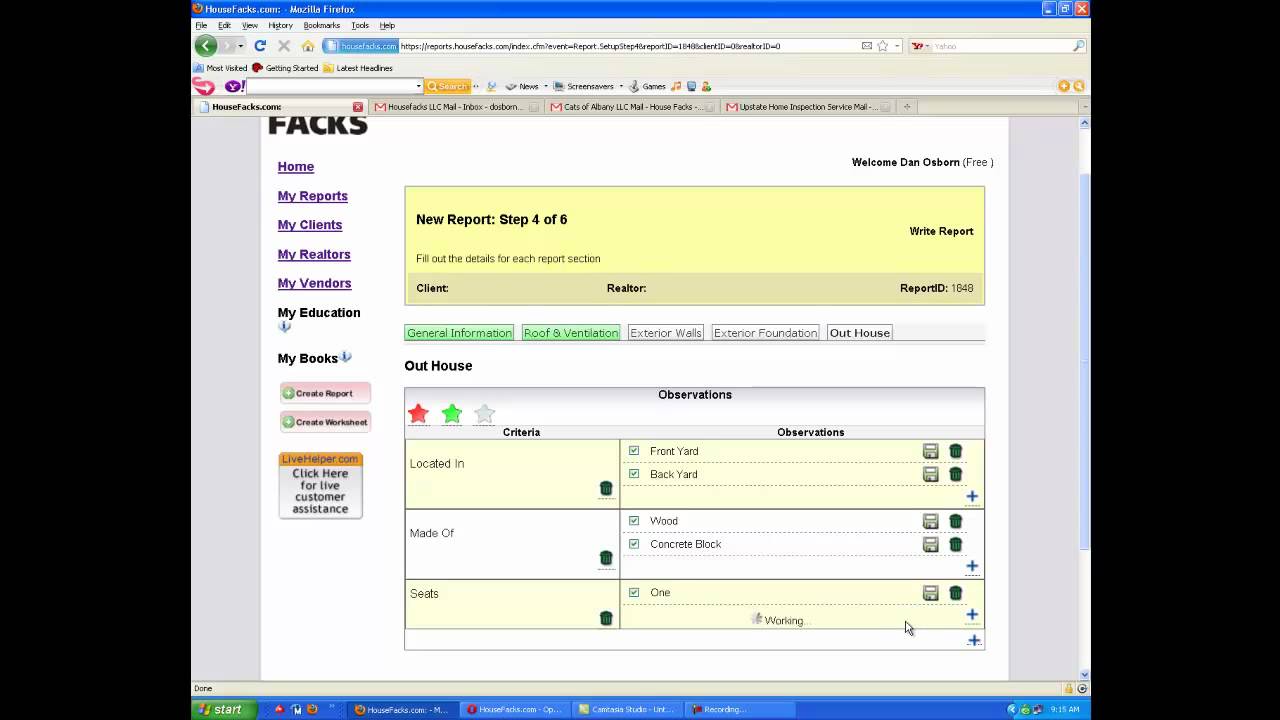Uncheck the Front Yard checkbox
The height and width of the screenshot is (720, 1280).
tap(634, 451)
